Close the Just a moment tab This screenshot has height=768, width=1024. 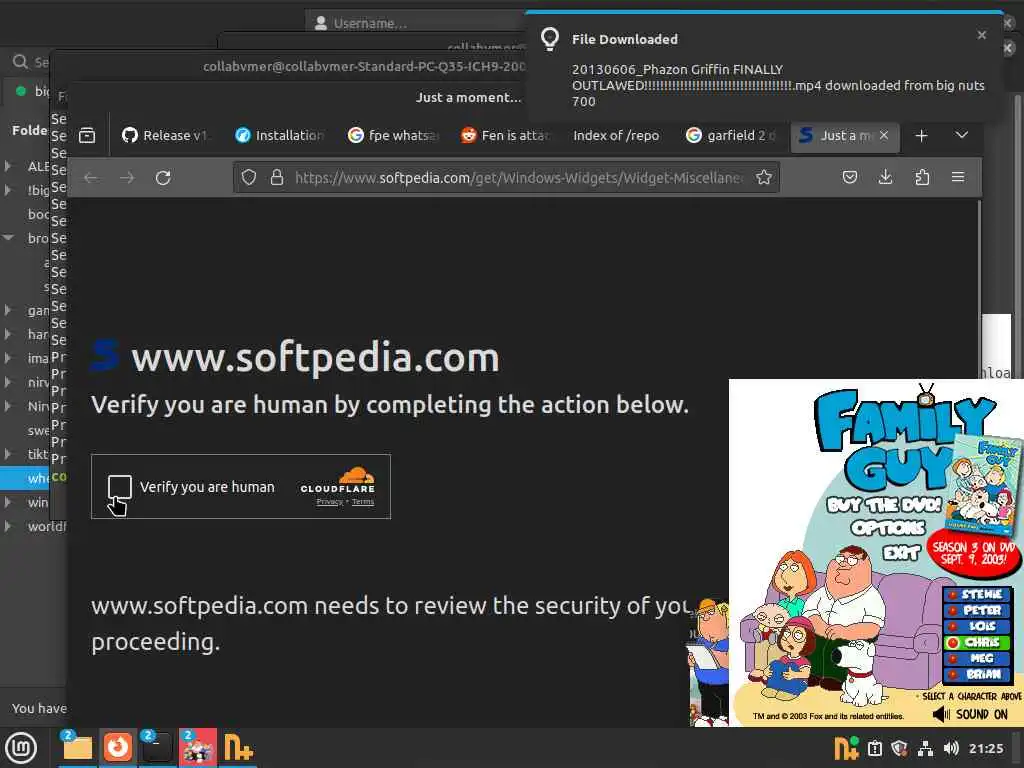(x=884, y=135)
